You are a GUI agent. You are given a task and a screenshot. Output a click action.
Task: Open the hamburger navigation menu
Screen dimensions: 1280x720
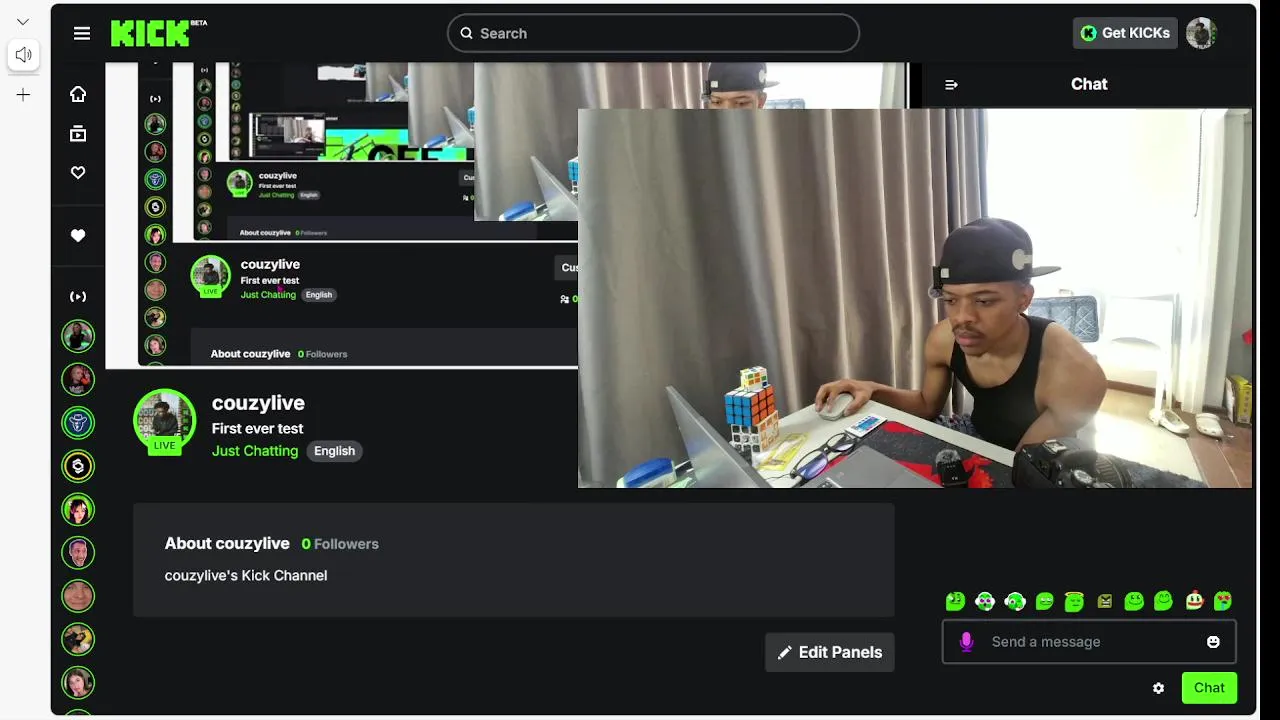(x=82, y=33)
